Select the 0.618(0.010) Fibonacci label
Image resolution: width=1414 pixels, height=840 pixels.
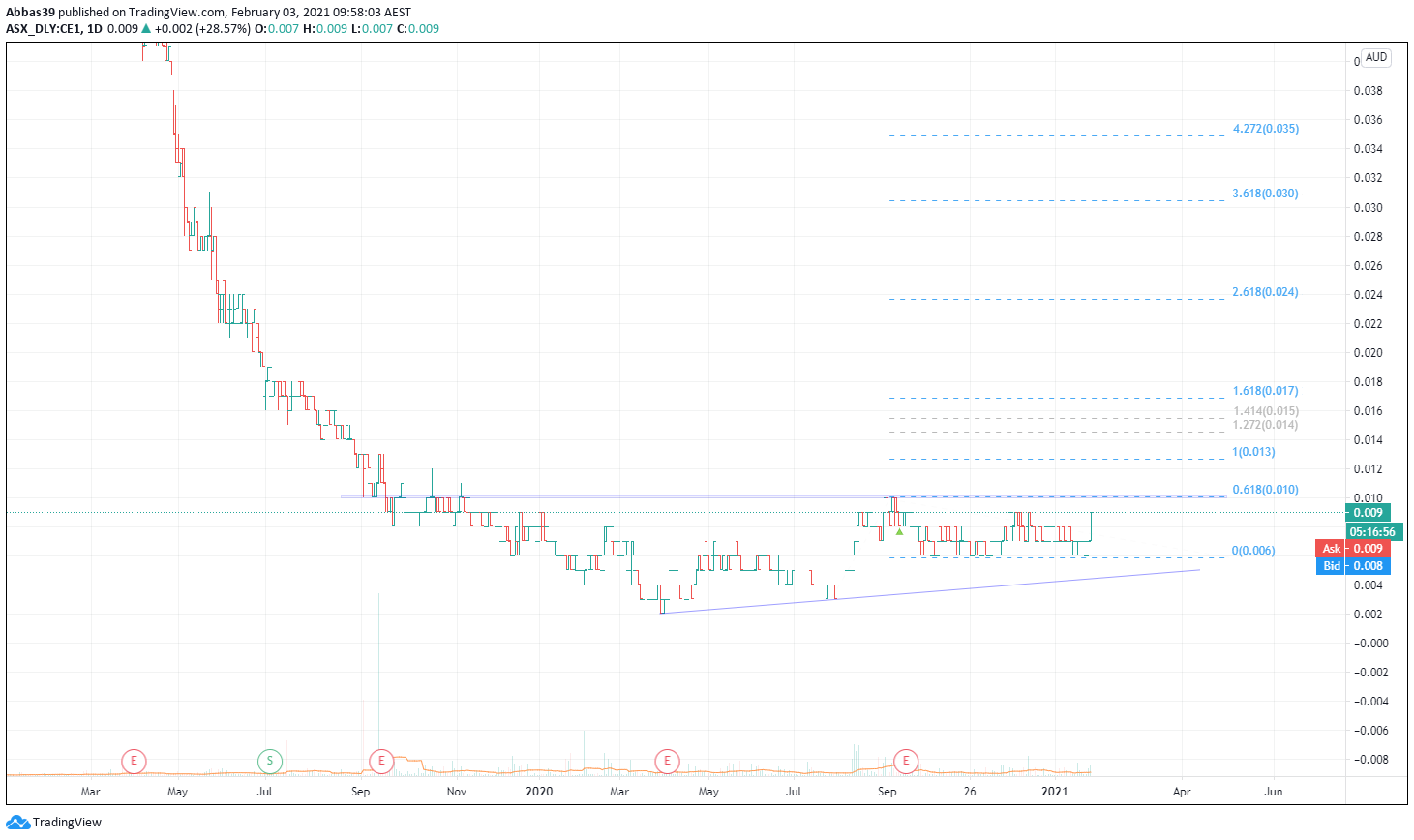[1266, 490]
